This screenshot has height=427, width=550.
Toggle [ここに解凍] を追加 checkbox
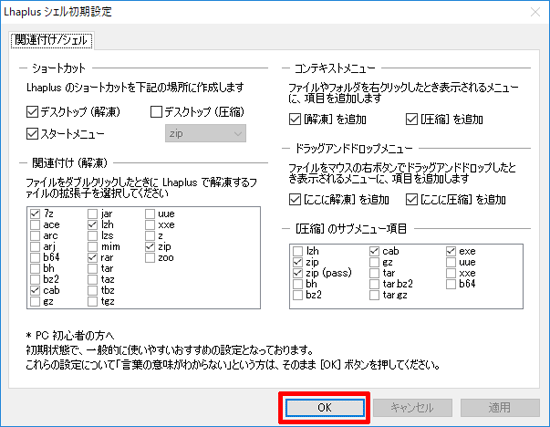coord(295,200)
